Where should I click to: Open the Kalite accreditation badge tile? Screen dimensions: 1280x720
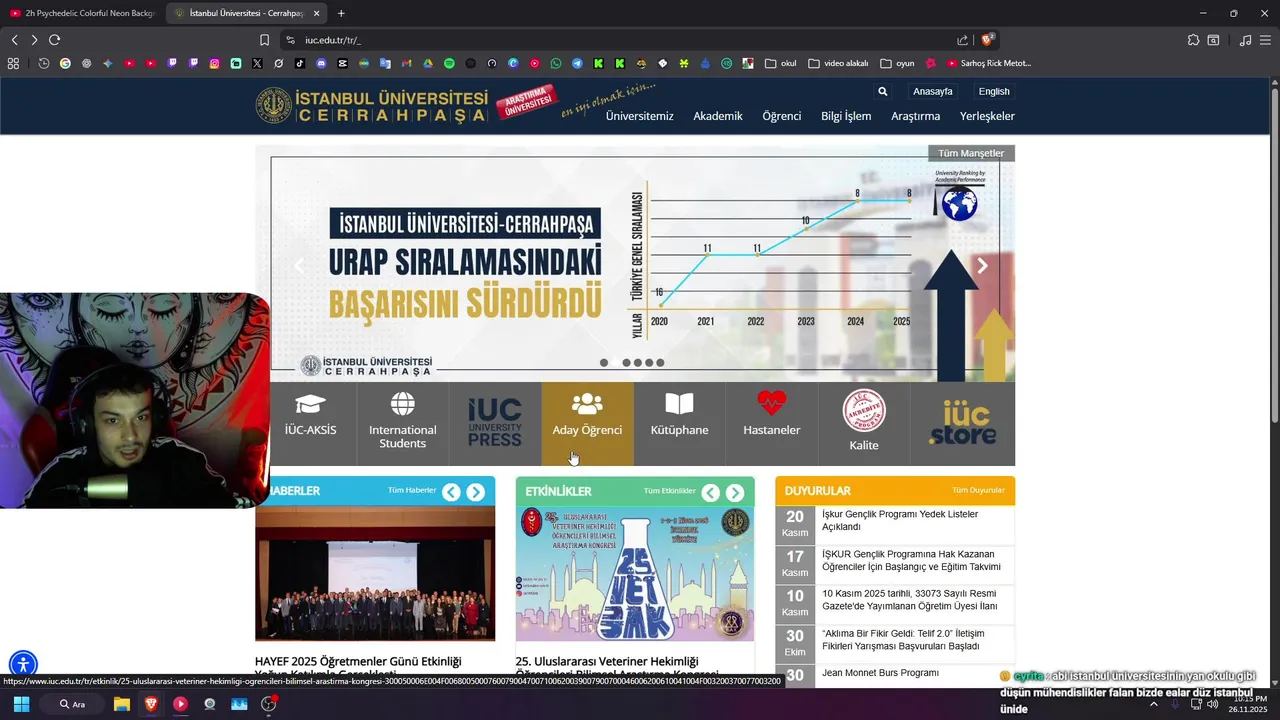pos(864,424)
